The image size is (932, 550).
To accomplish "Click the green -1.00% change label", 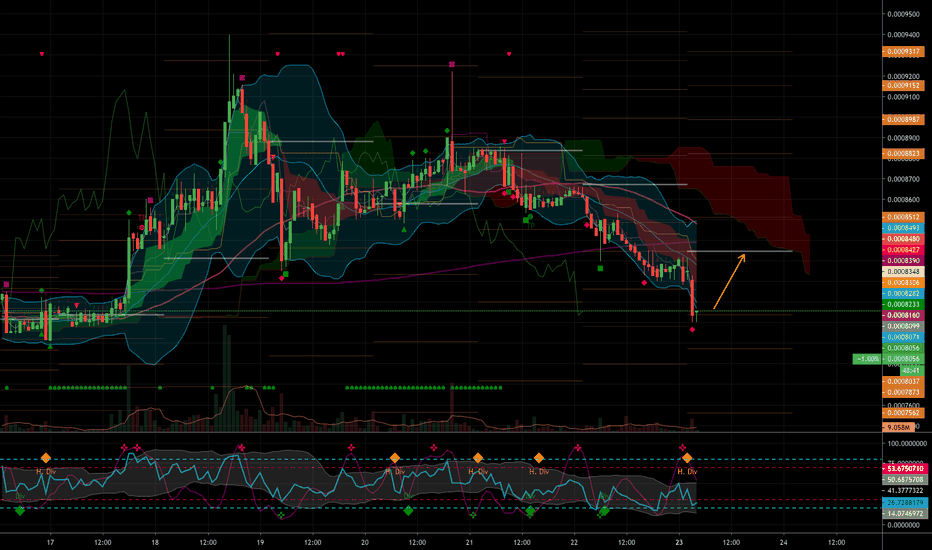I will pos(867,359).
